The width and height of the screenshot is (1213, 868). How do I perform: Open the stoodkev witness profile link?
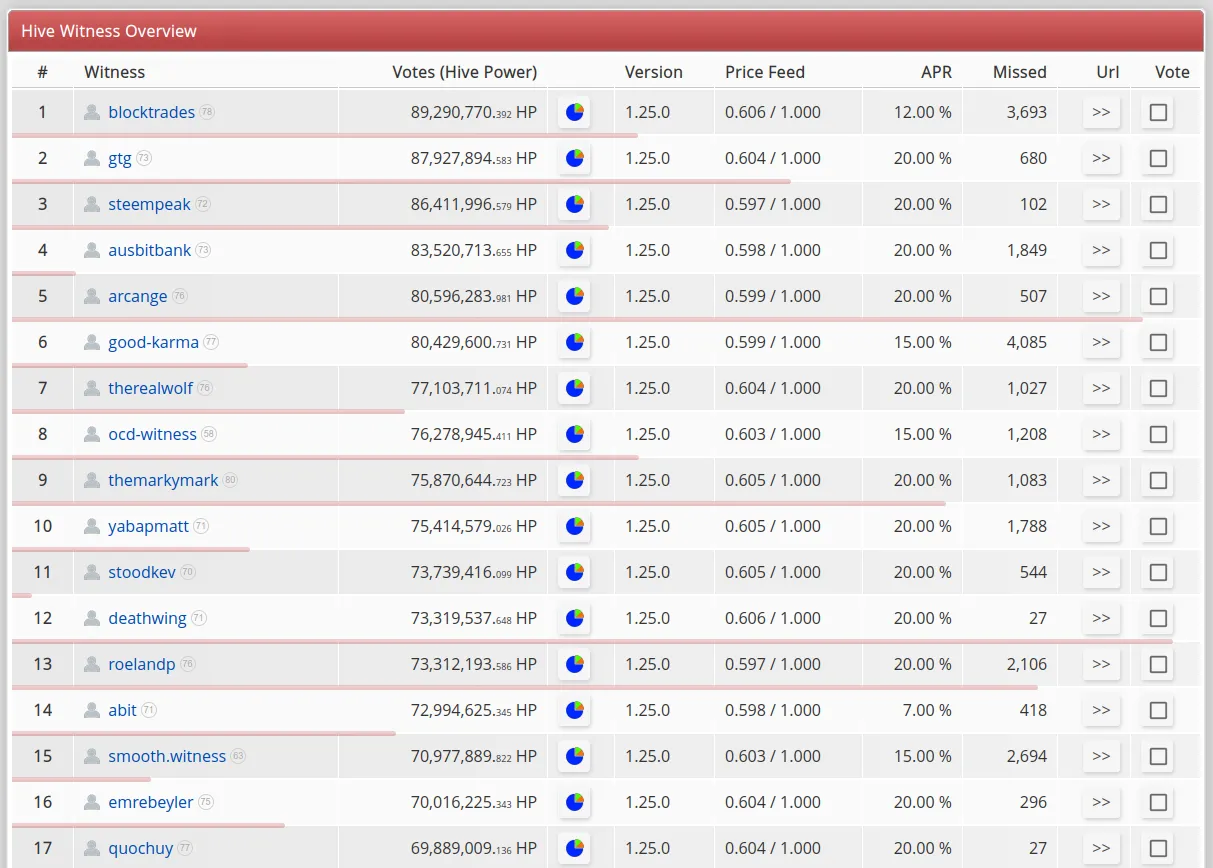[x=142, y=572]
